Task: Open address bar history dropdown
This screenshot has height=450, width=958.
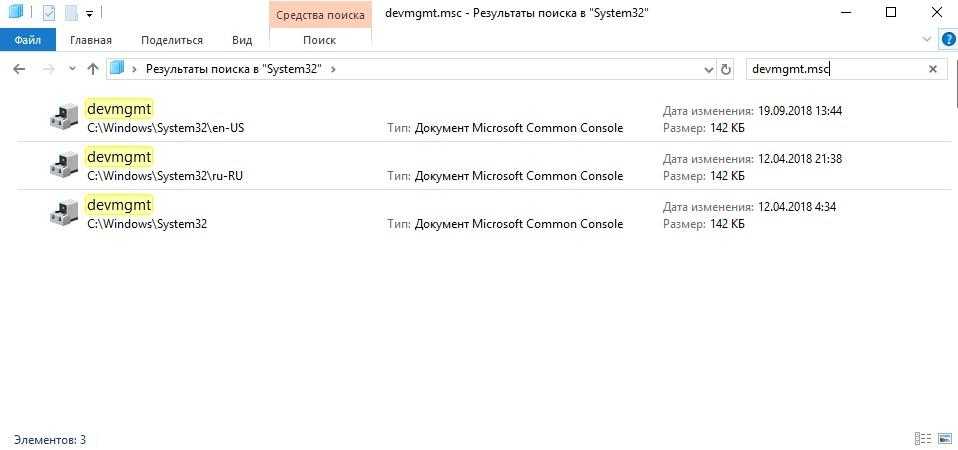Action: point(708,69)
